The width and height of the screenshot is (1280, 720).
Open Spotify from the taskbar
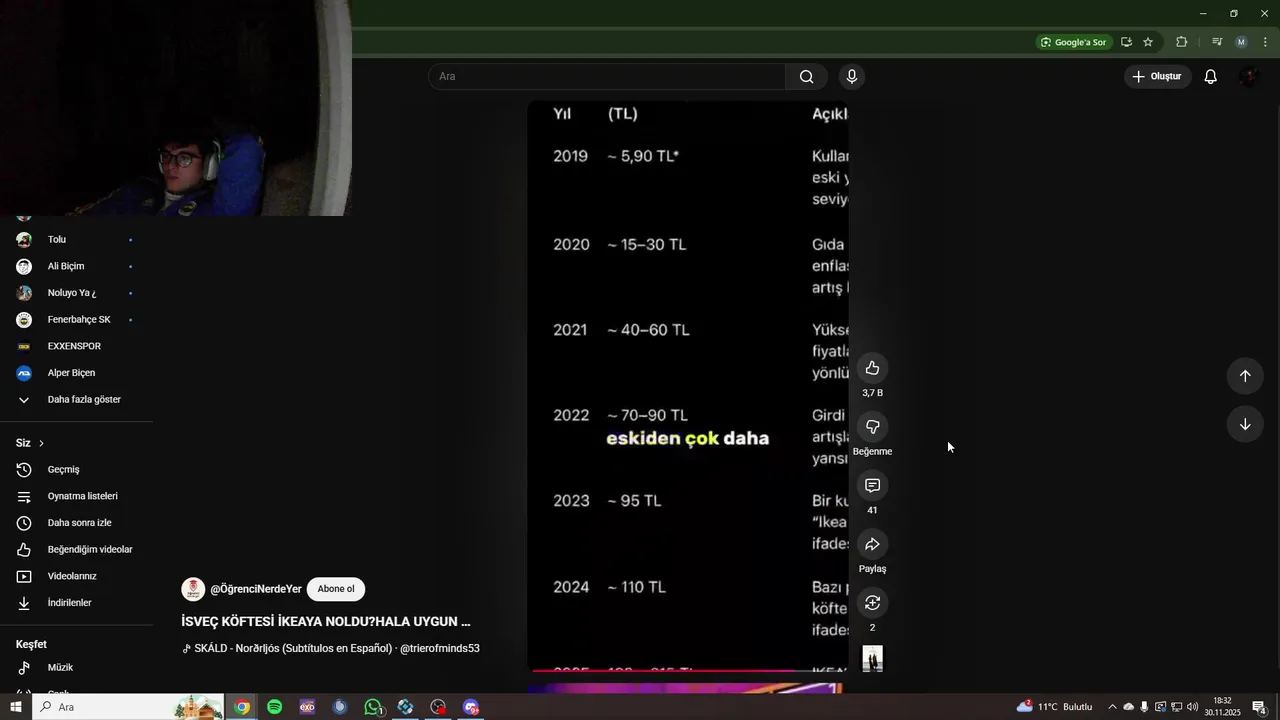pos(275,707)
